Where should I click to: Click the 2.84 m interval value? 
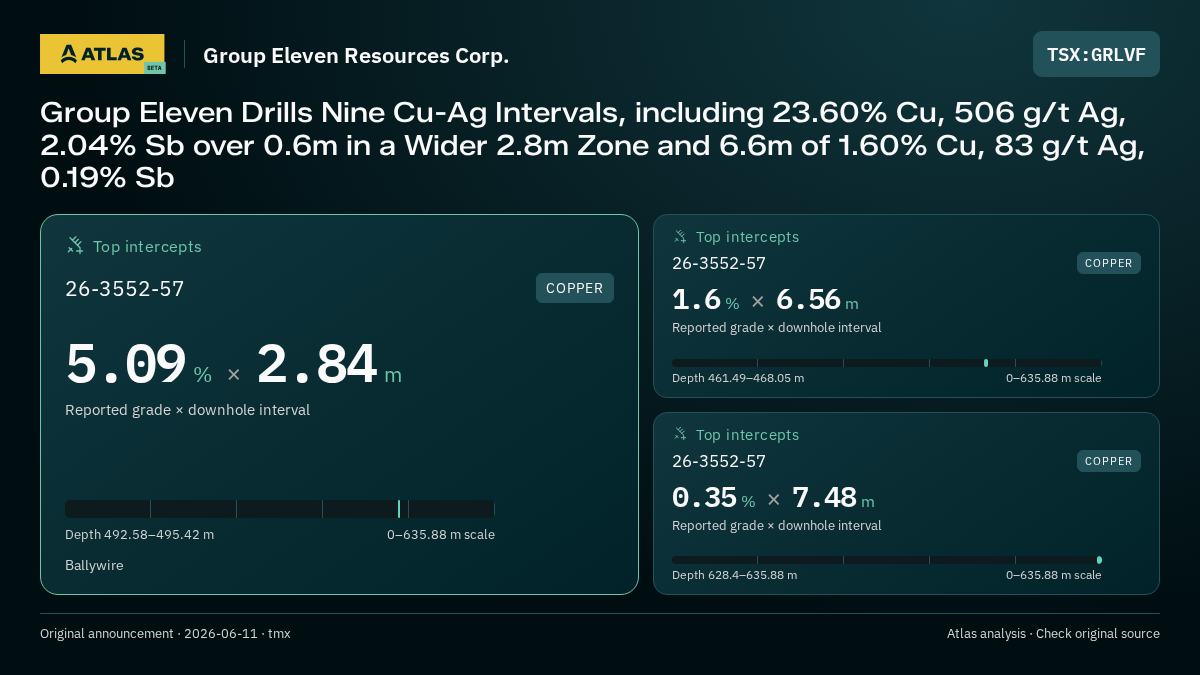pyautogui.click(x=329, y=365)
